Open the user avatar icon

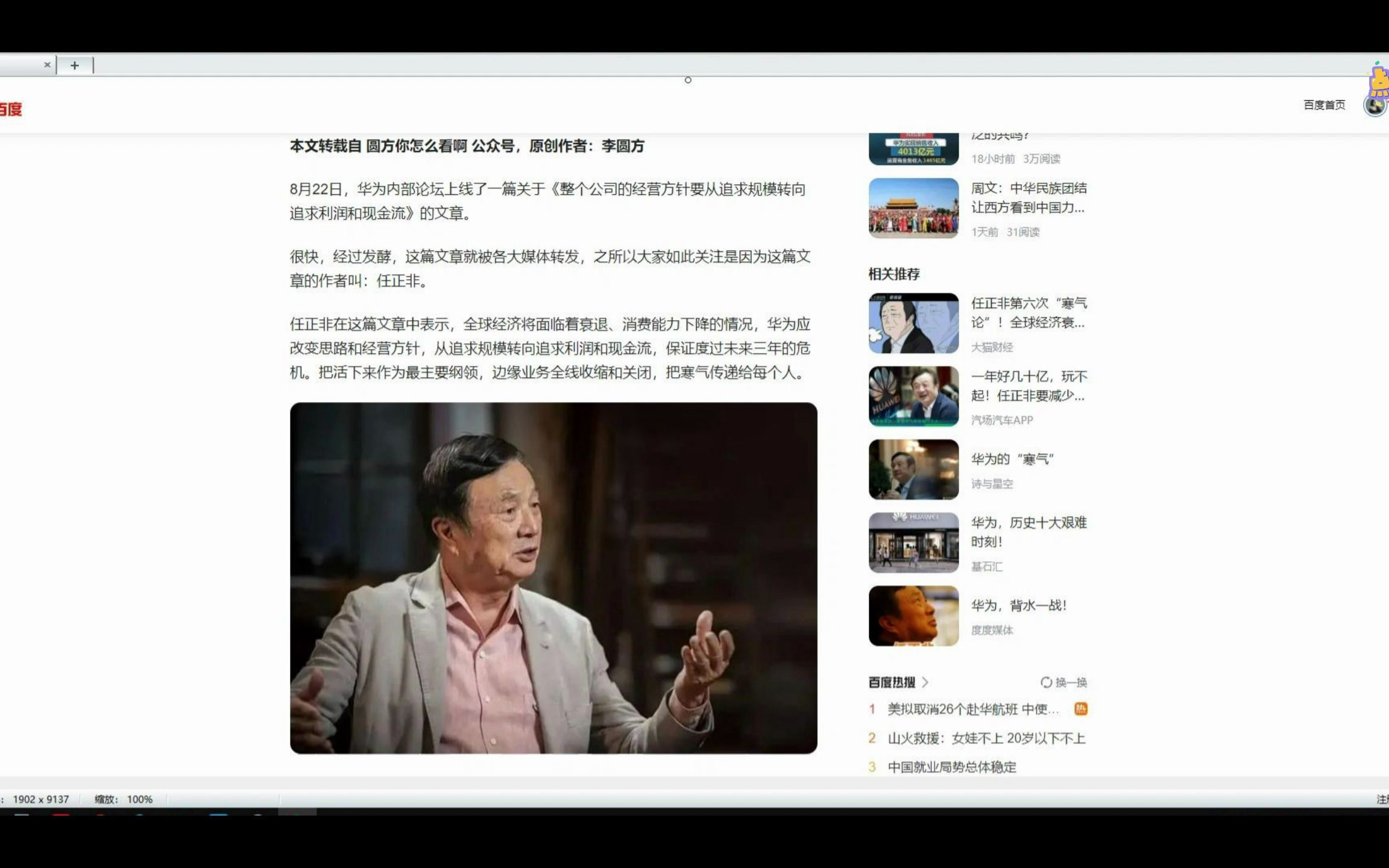[1375, 105]
